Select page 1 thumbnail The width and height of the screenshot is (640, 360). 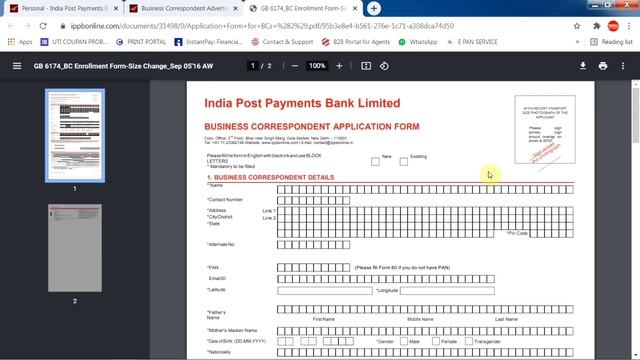pyautogui.click(x=75, y=135)
